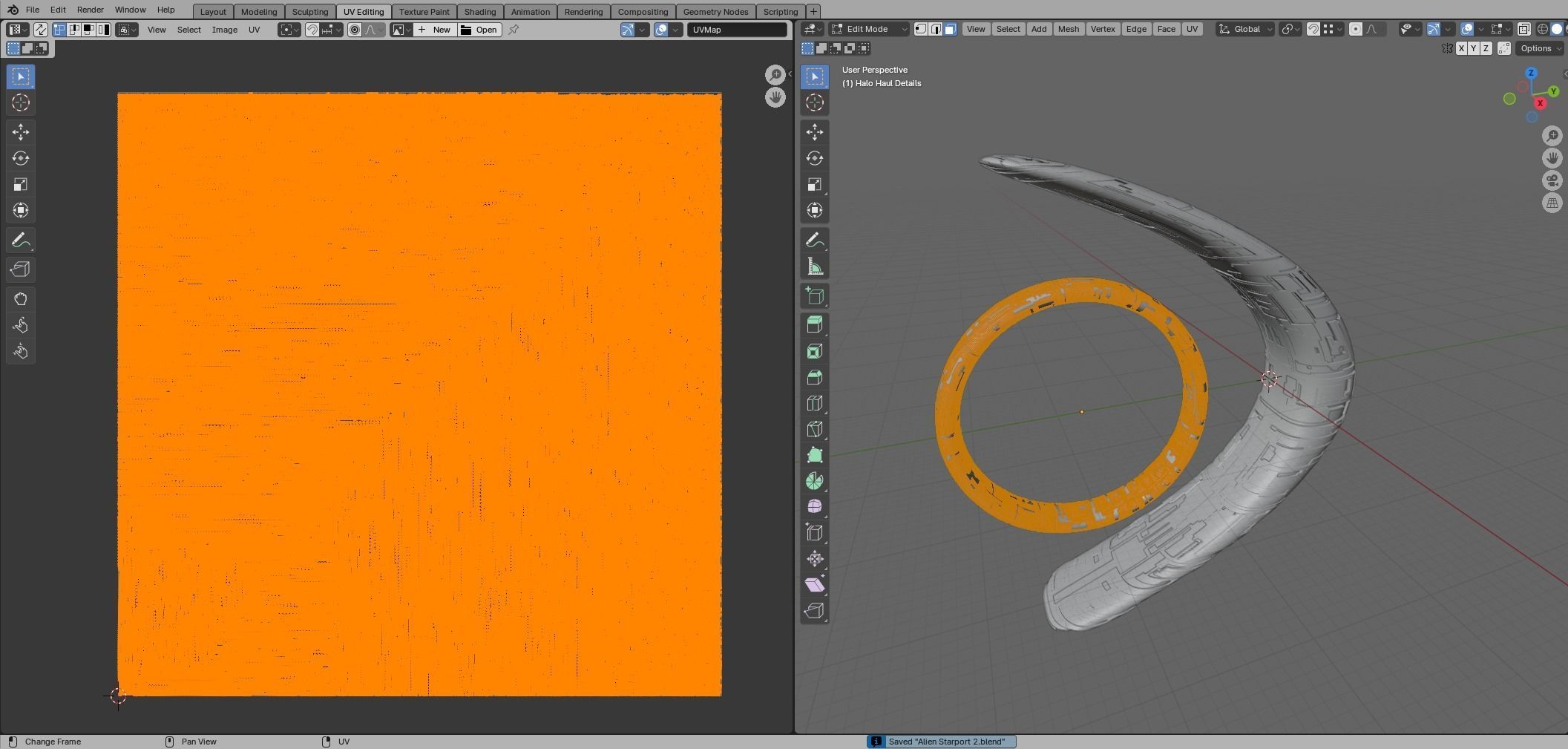The height and width of the screenshot is (749, 1568).
Task: Click the saved file status message
Action: [941, 742]
